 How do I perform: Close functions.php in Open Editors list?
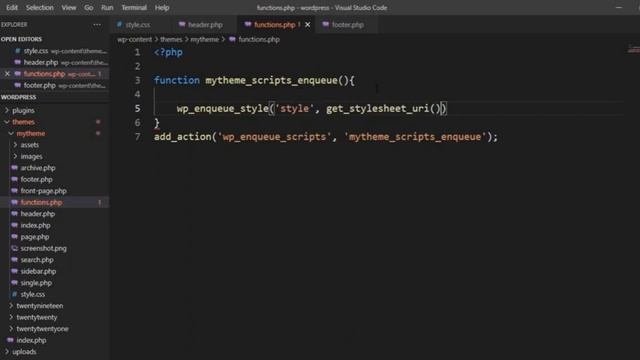[x=7, y=74]
